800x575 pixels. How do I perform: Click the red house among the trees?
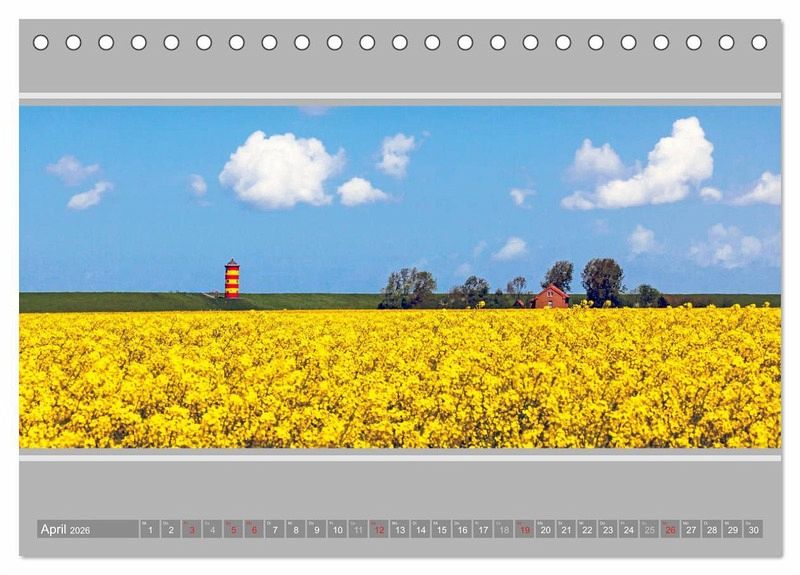point(550,297)
